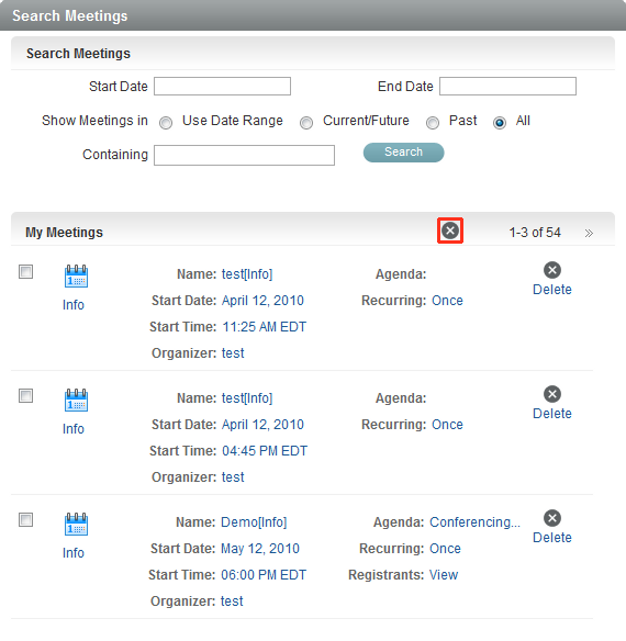Screen dimensions: 626x641
Task: Click Delete icon for the 11:25 AM meeting
Action: tap(552, 270)
